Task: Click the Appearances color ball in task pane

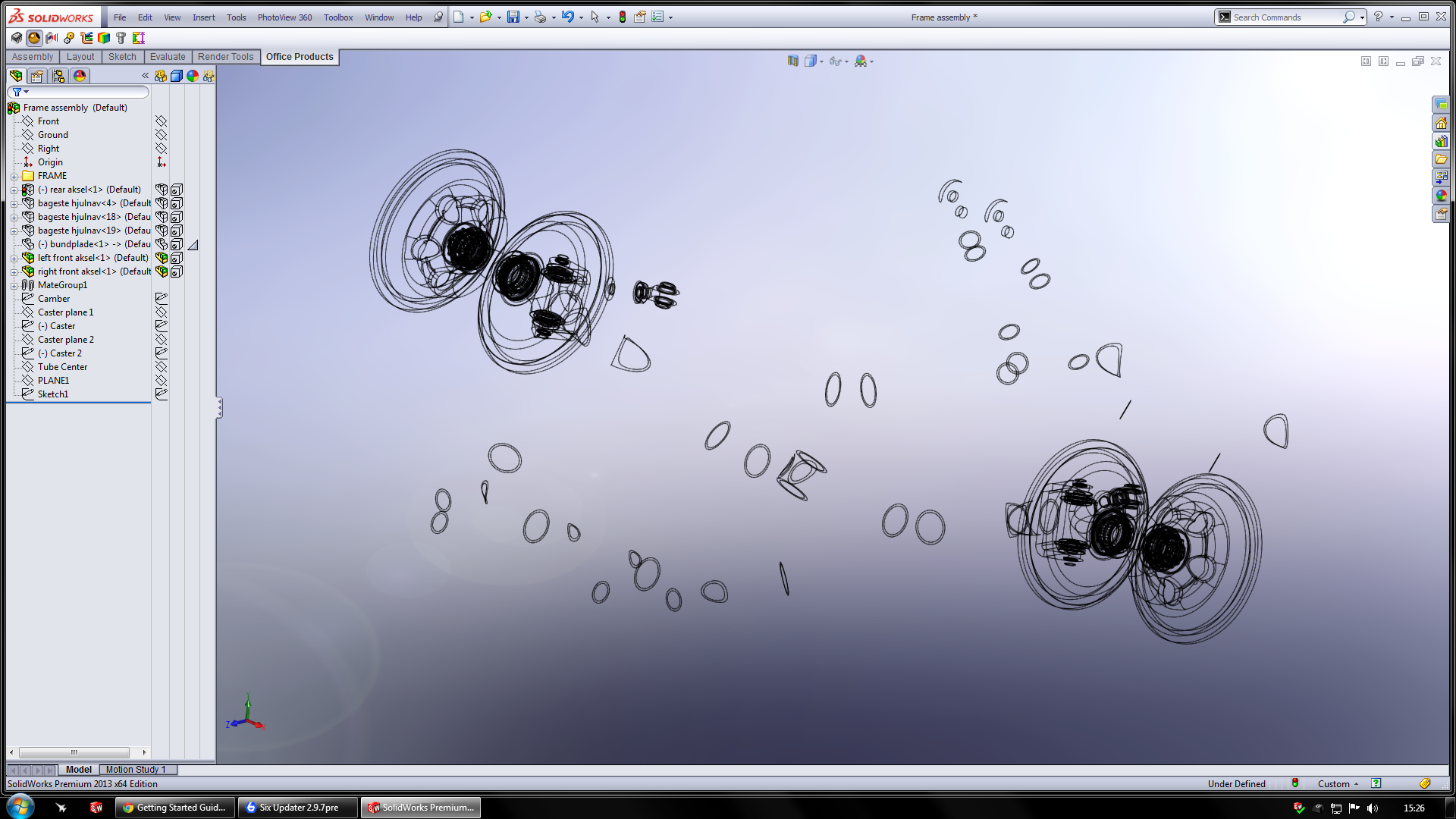Action: 1441,196
